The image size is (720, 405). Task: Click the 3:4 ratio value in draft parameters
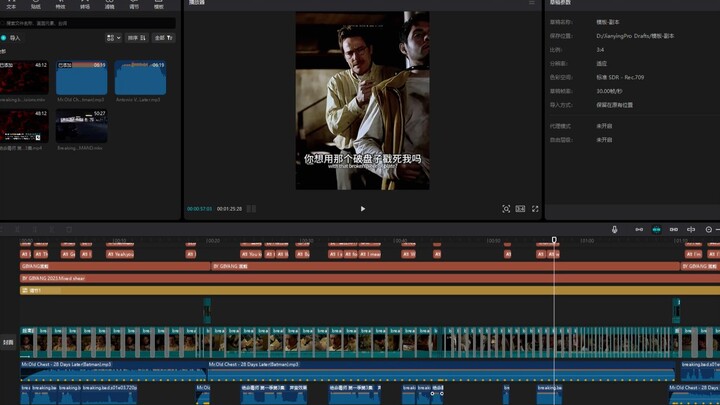(x=600, y=50)
